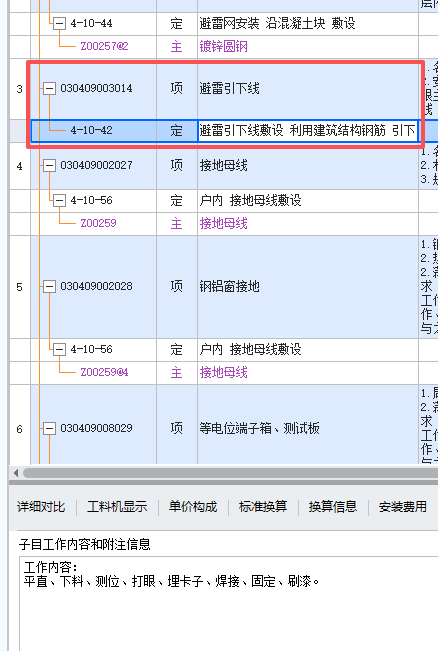Viewport: 438px width, 651px height.
Task: Collapse item 030409002028 expander
Action: (49, 286)
